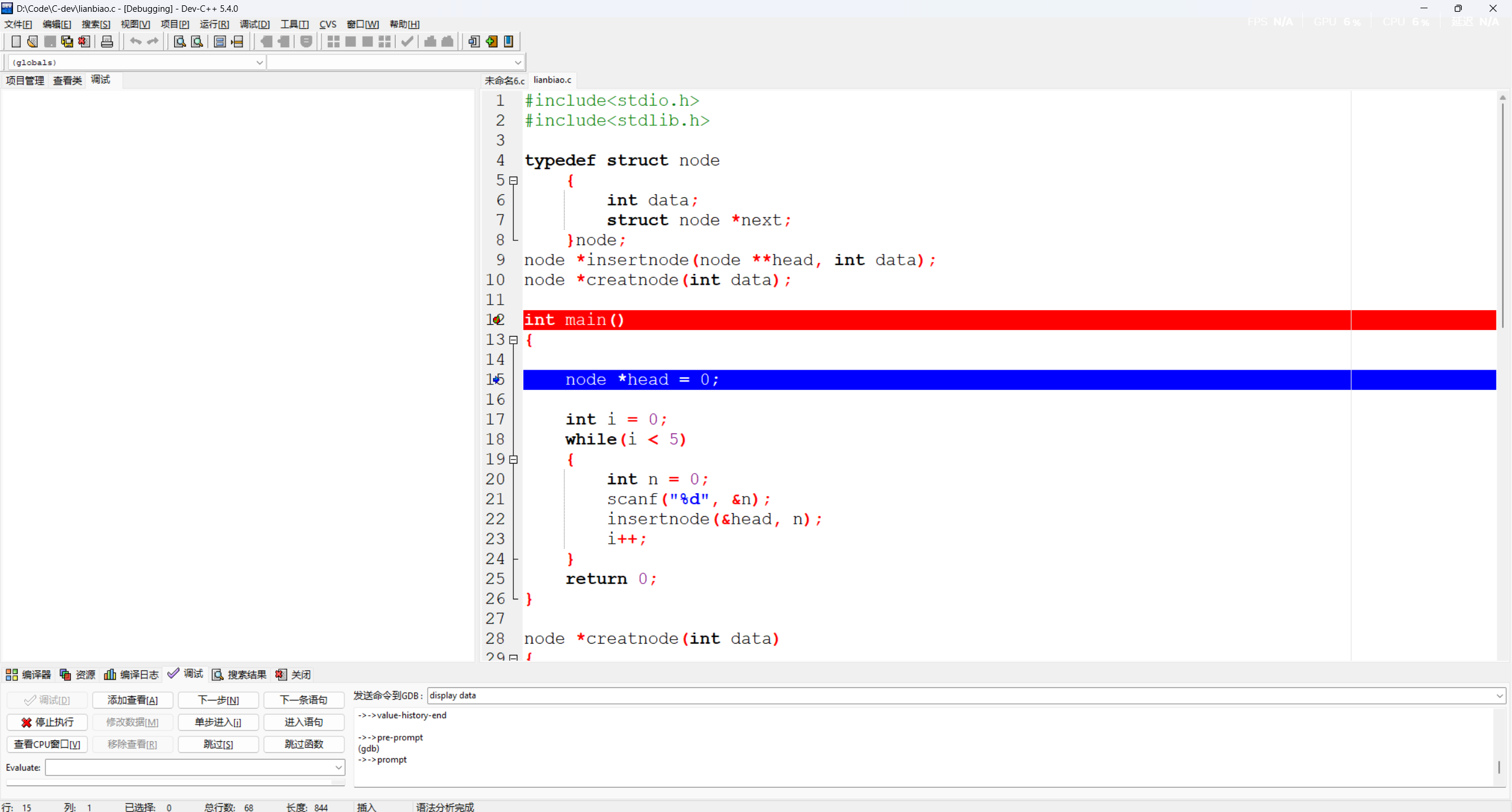This screenshot has height=812, width=1512.
Task: Collapse the main function fold on line 13
Action: (x=513, y=340)
